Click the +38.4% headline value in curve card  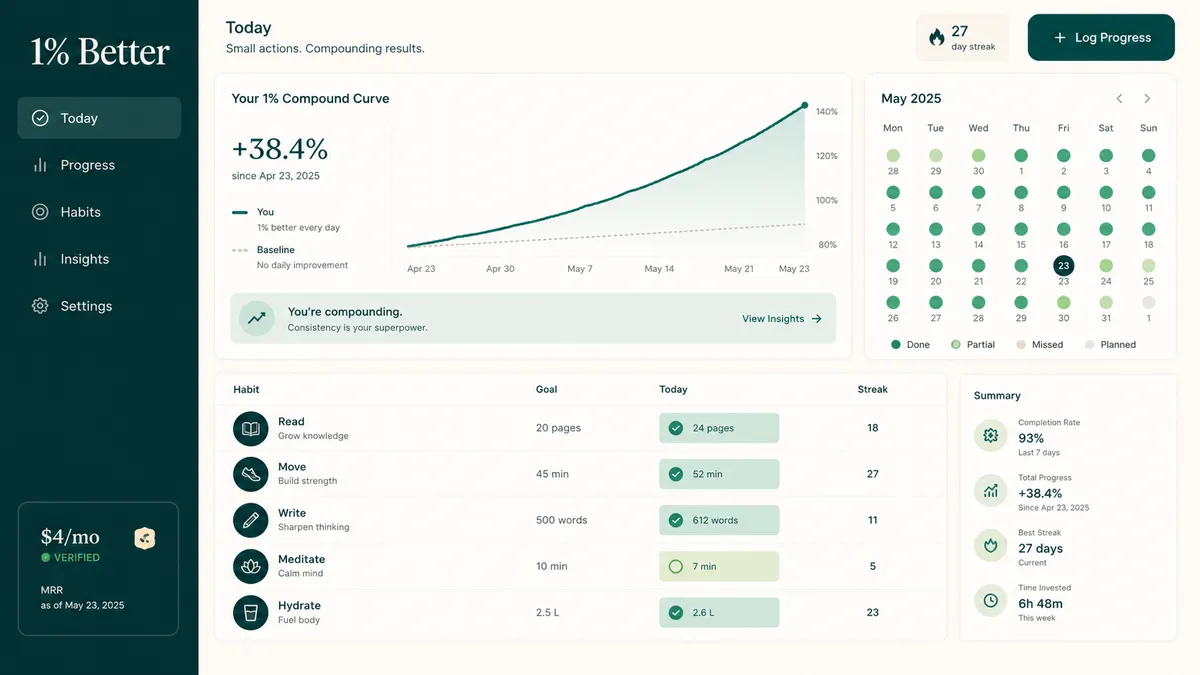coord(280,149)
